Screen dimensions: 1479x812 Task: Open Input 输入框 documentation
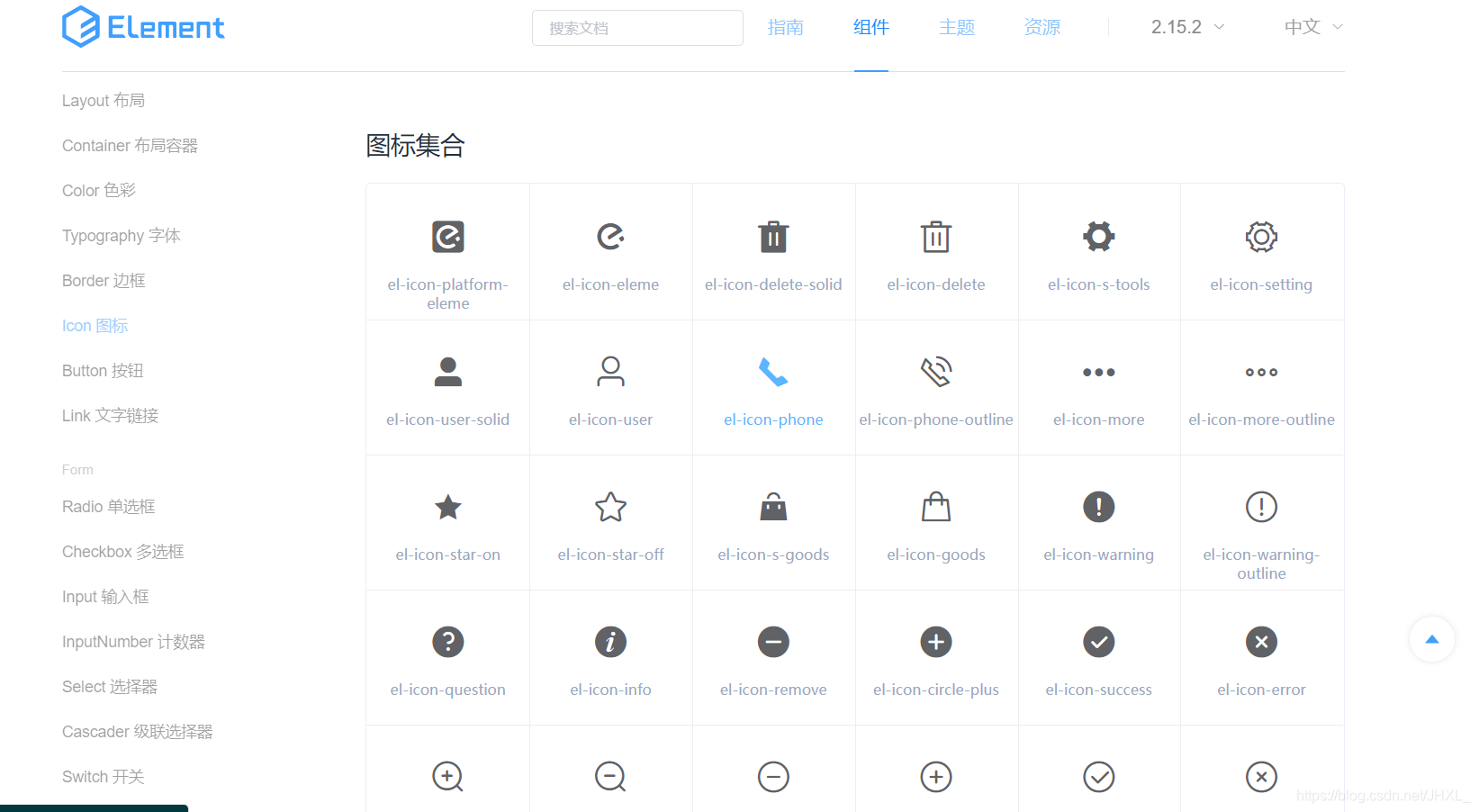coord(105,597)
